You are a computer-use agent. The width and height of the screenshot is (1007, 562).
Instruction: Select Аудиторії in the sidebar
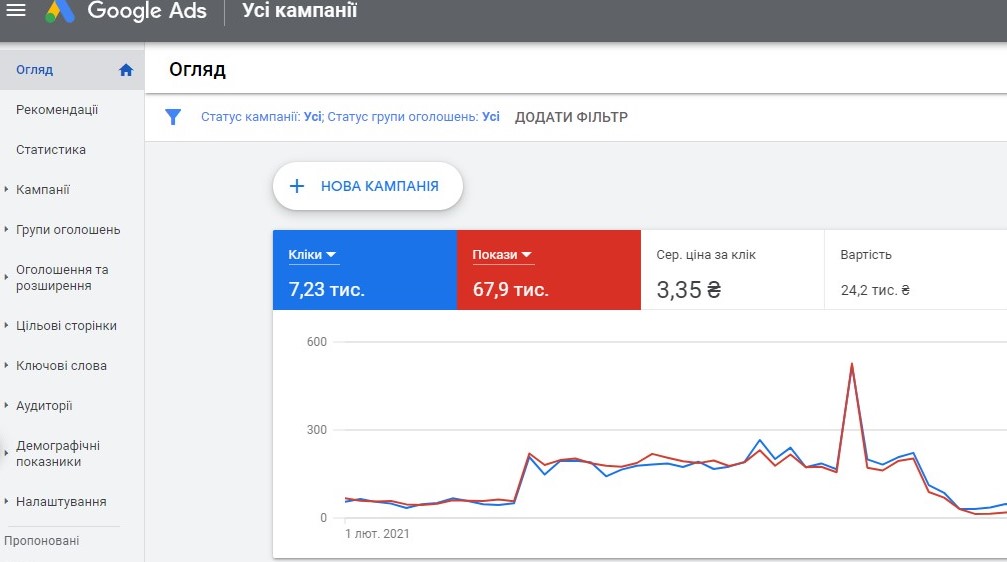point(44,406)
